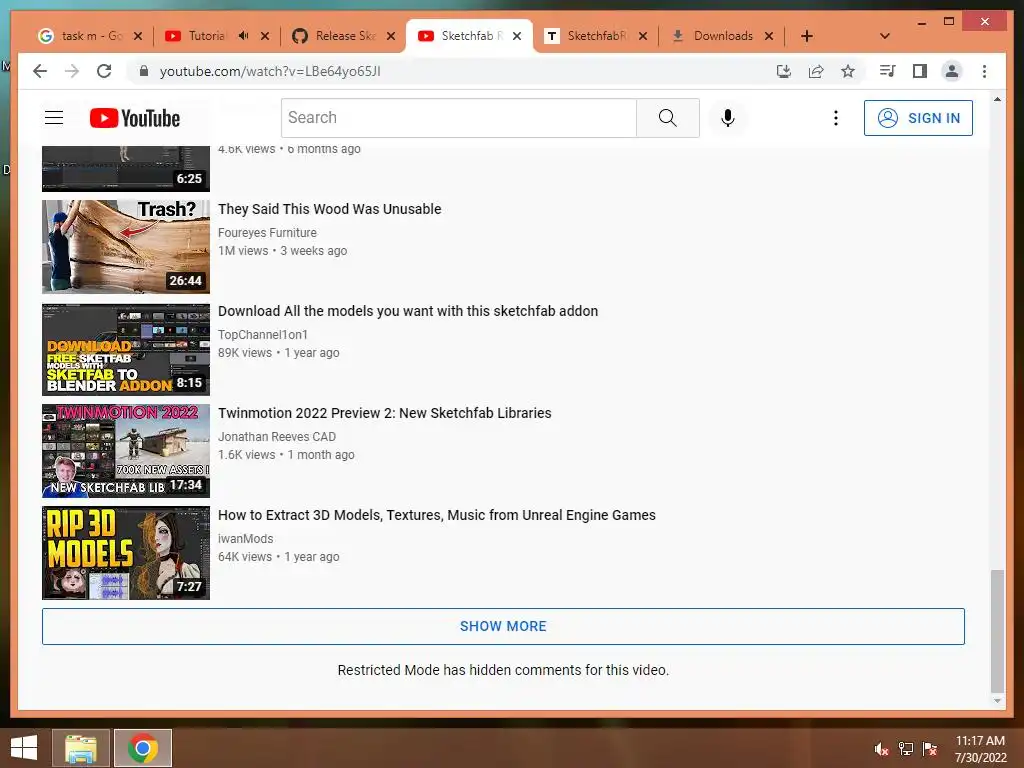Switch to the Downloads tab

pos(723,36)
